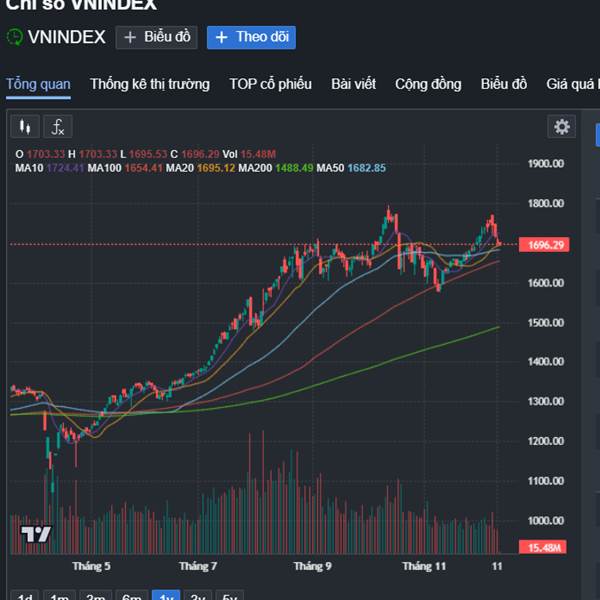Open chart settings gear
The image size is (600, 600).
(x=562, y=127)
